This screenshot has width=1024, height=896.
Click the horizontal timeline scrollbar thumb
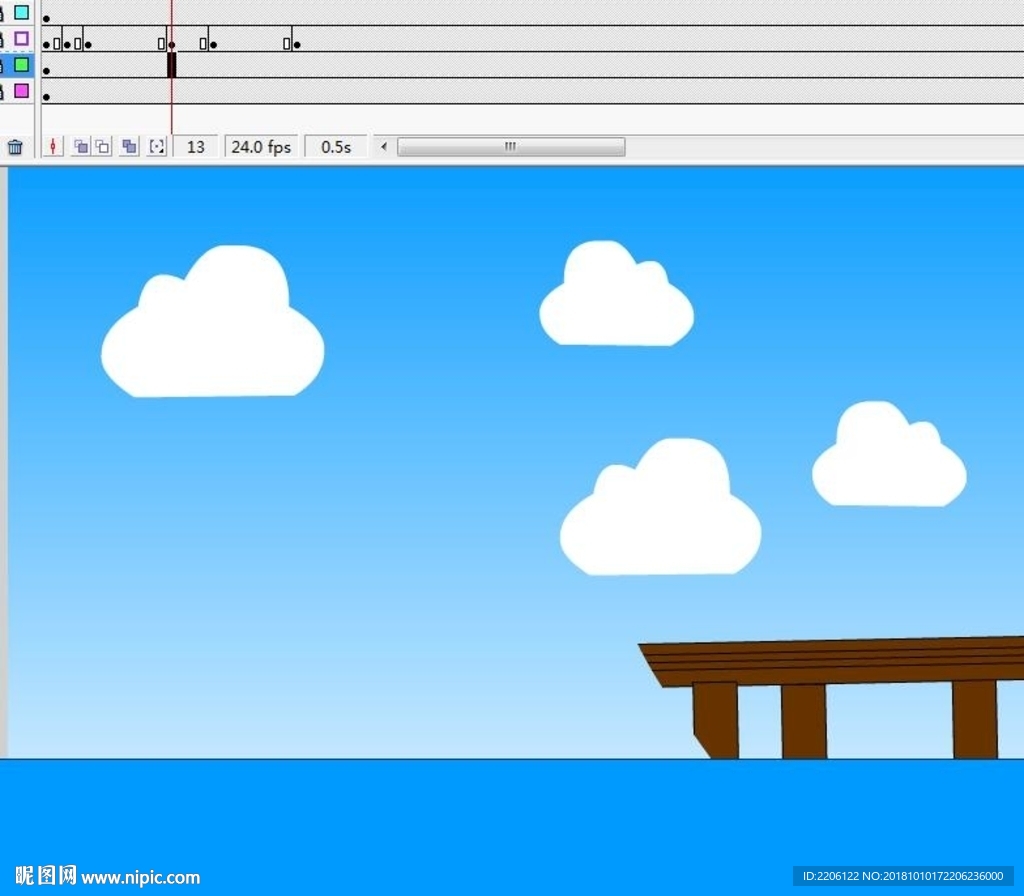tap(510, 147)
